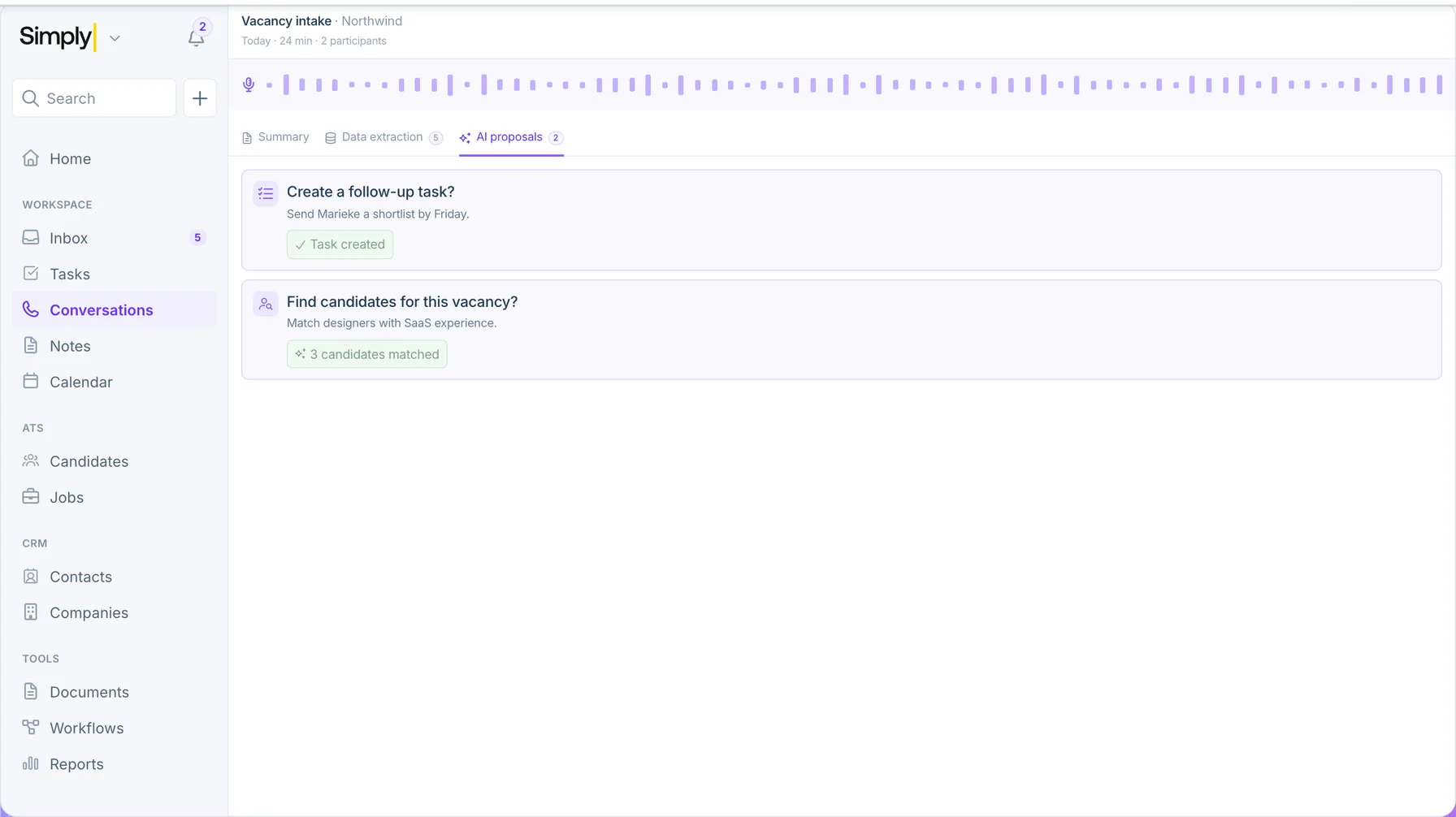Image resolution: width=1456 pixels, height=817 pixels.
Task: Open the Inbox section
Action: coord(115,238)
